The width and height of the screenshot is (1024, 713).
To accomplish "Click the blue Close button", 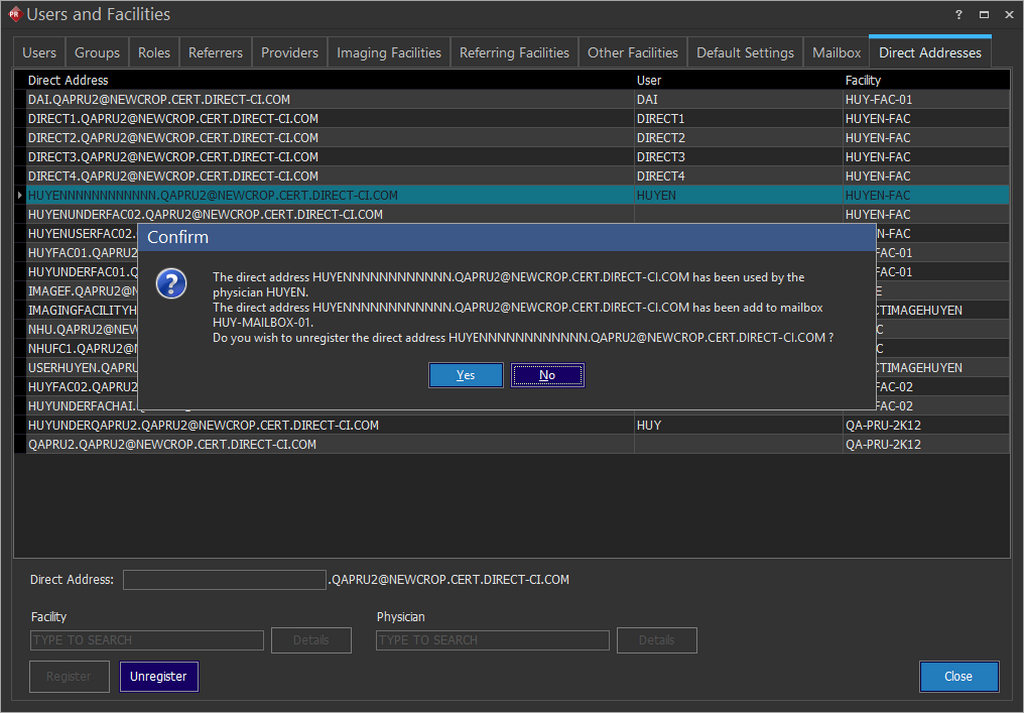I will coord(958,676).
